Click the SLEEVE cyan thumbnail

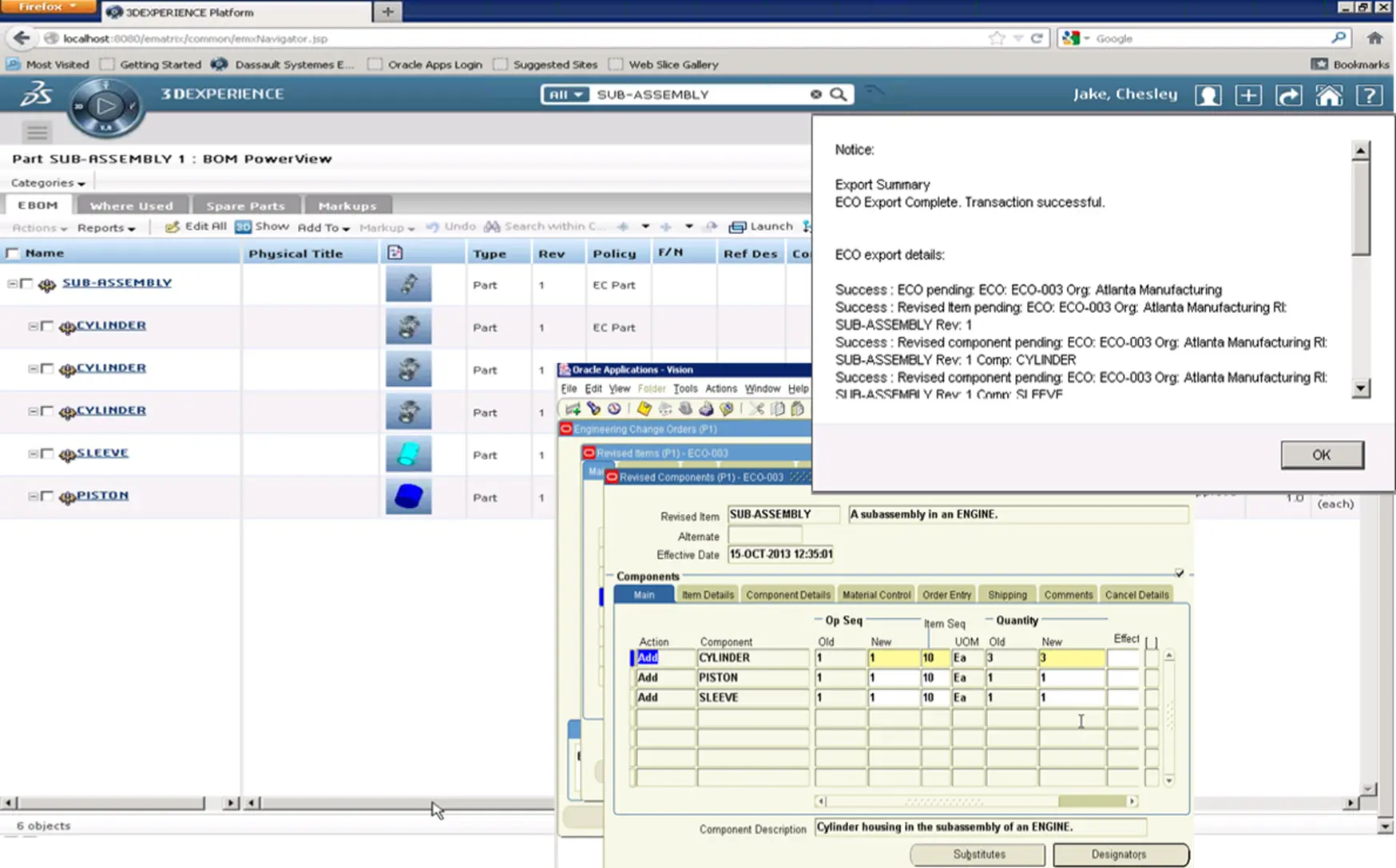408,454
